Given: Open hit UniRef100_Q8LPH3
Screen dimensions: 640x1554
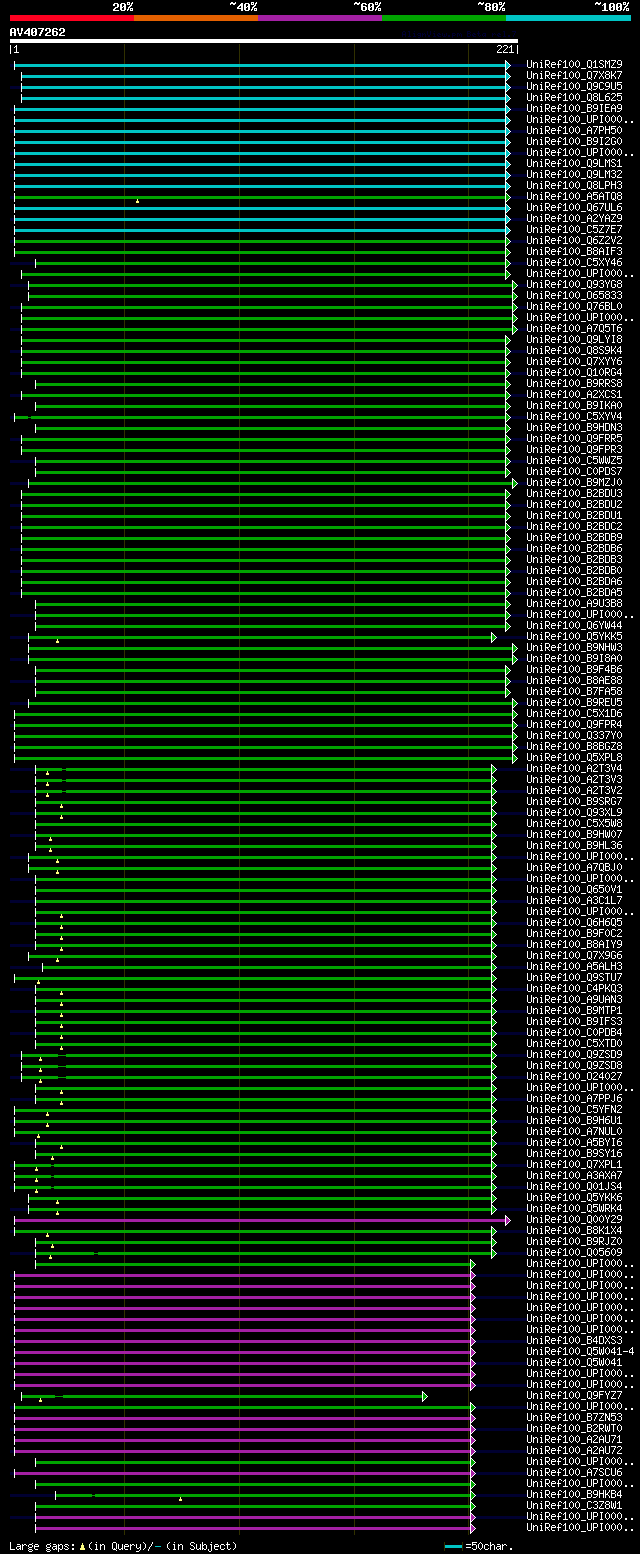Looking at the screenshot, I should [575, 186].
